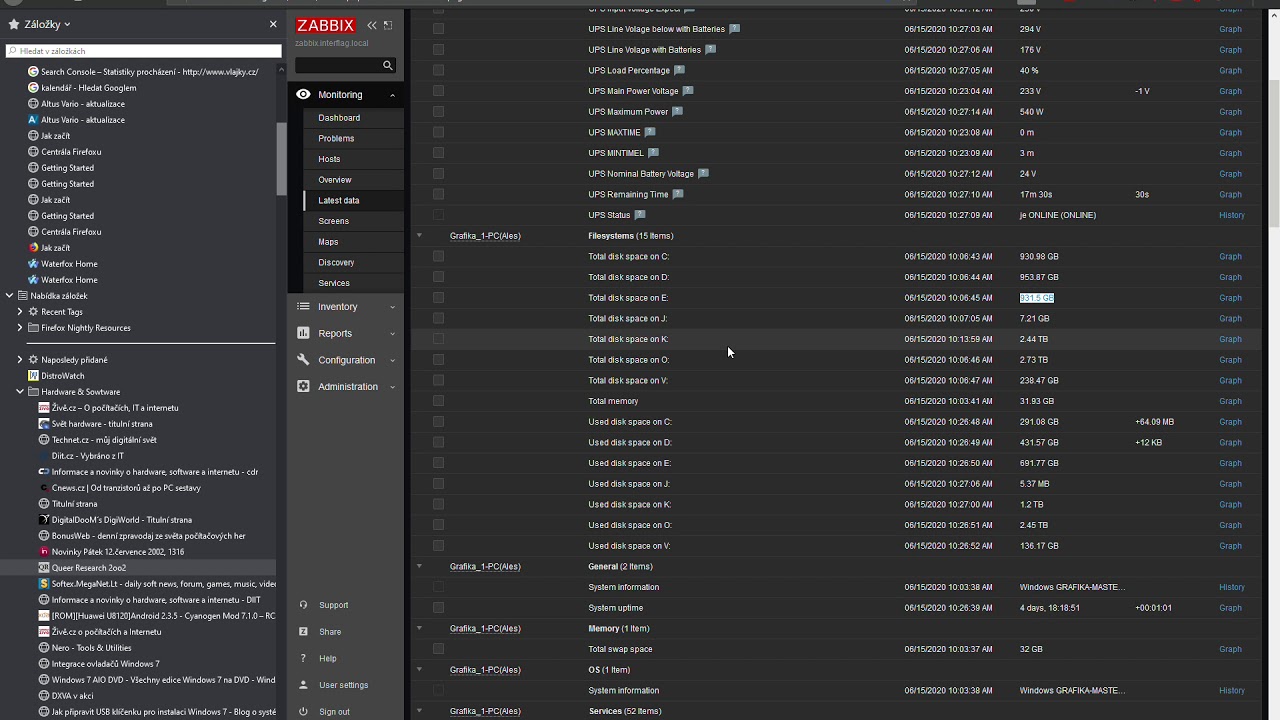Screen dimensions: 1280x720
Task: Click the bookmarks sidebar vertical scrollbar
Action: pos(282,160)
